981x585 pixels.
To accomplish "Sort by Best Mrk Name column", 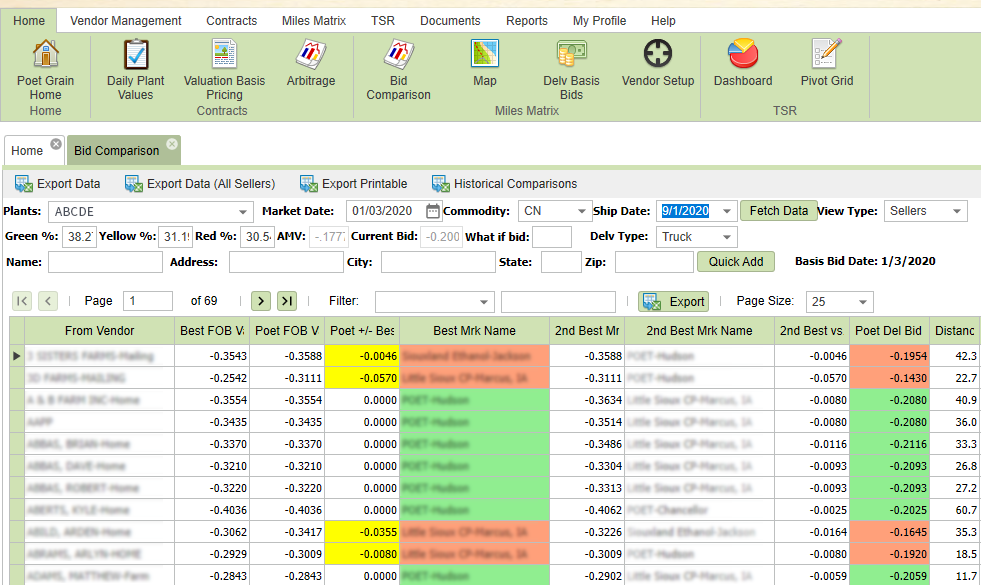I will [474, 330].
